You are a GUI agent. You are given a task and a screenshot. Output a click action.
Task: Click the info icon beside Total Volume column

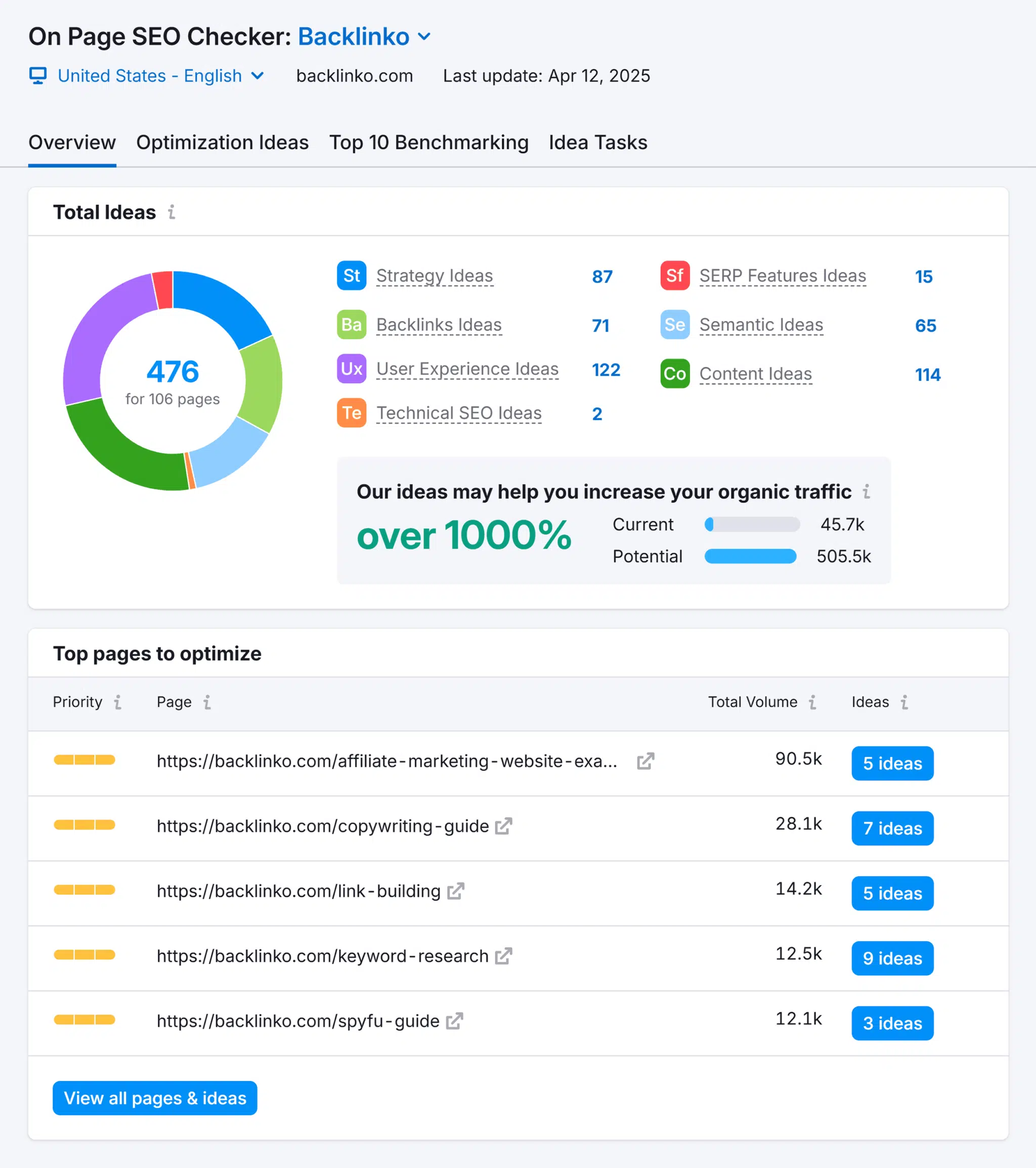click(x=812, y=702)
